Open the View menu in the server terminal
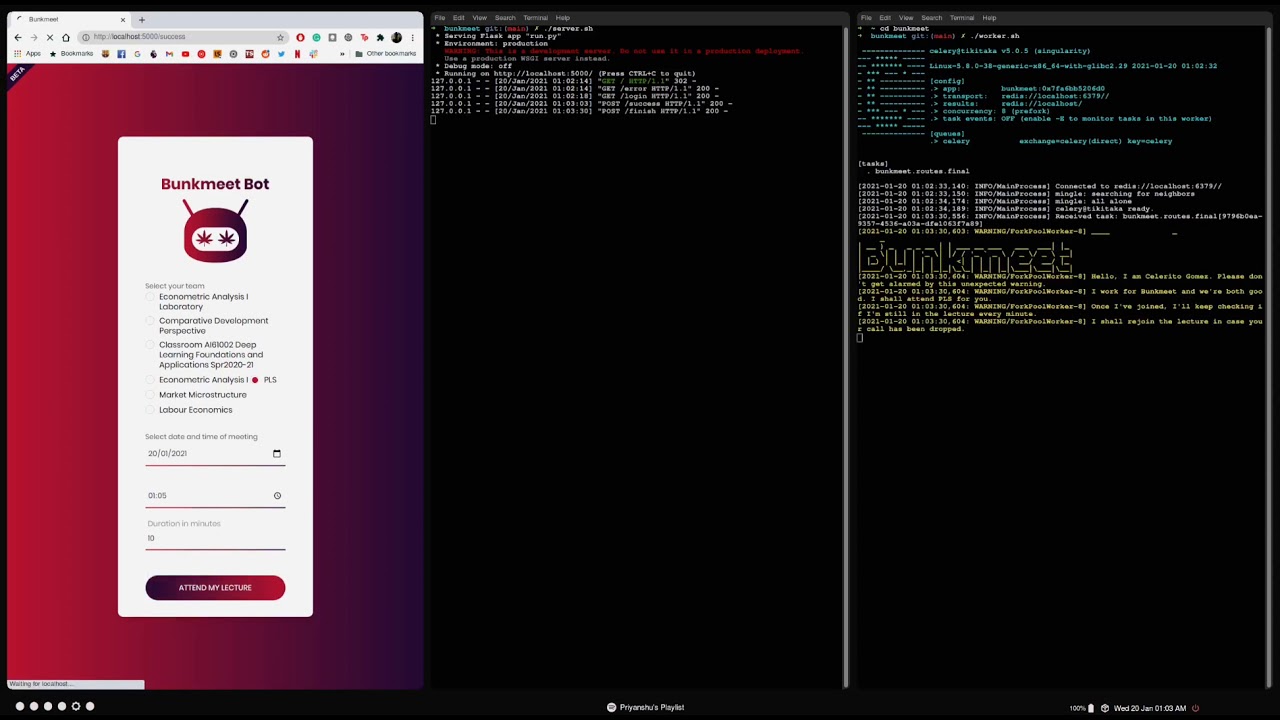The width and height of the screenshot is (1280, 720). pyautogui.click(x=479, y=18)
